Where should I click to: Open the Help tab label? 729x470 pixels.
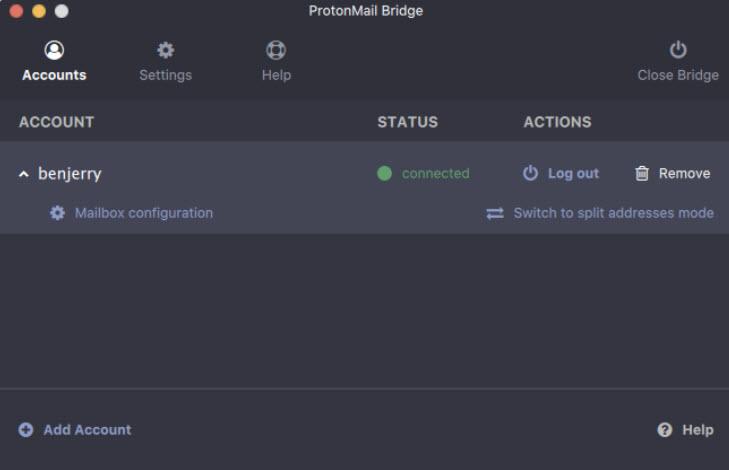point(276,75)
